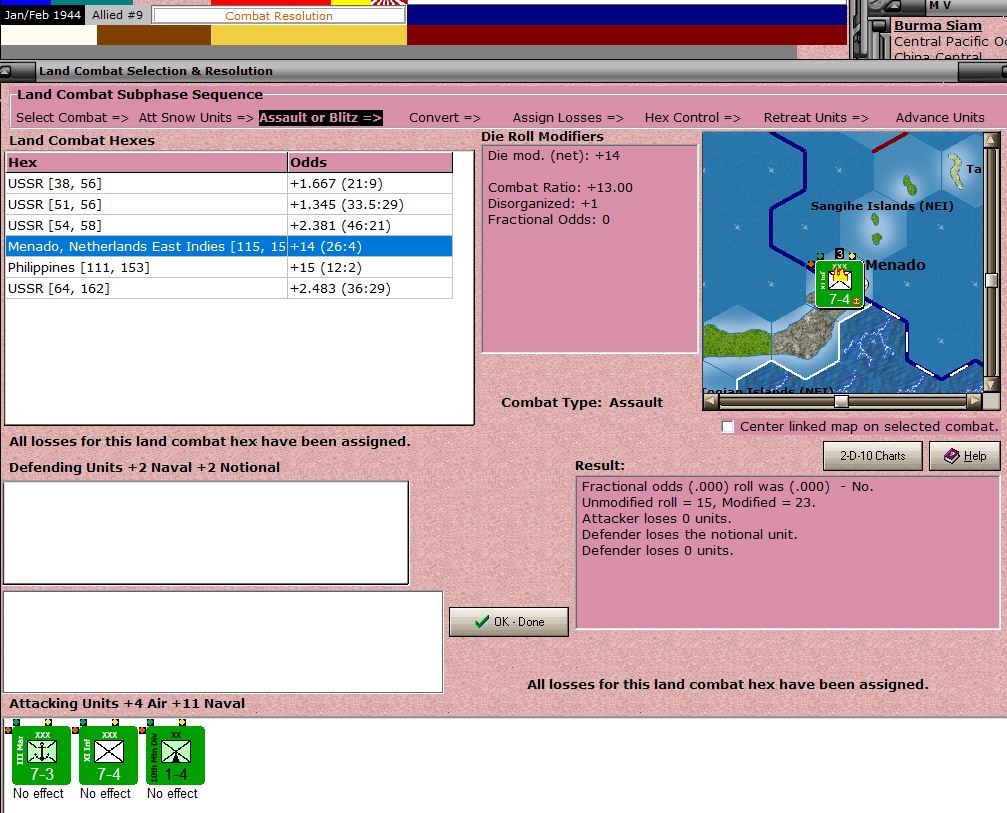This screenshot has height=813, width=1007.
Task: Click the Allied #9 impulse label
Action: [117, 15]
